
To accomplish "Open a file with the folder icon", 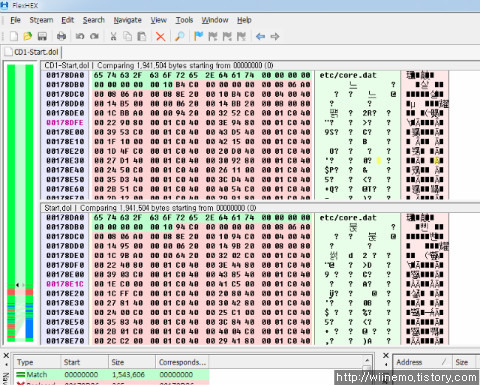I will click(28, 36).
